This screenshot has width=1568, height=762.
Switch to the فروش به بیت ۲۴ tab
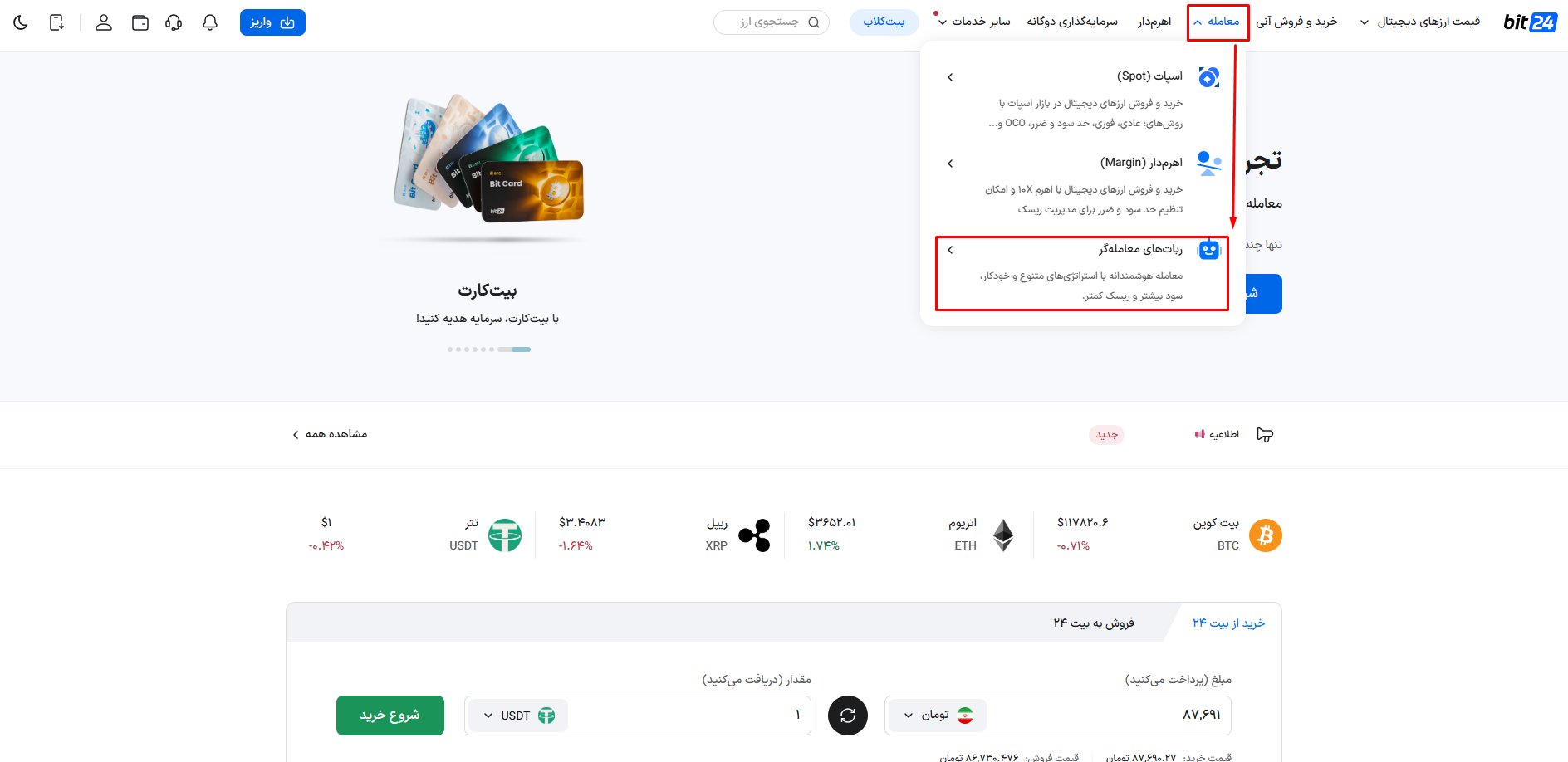tap(1093, 623)
